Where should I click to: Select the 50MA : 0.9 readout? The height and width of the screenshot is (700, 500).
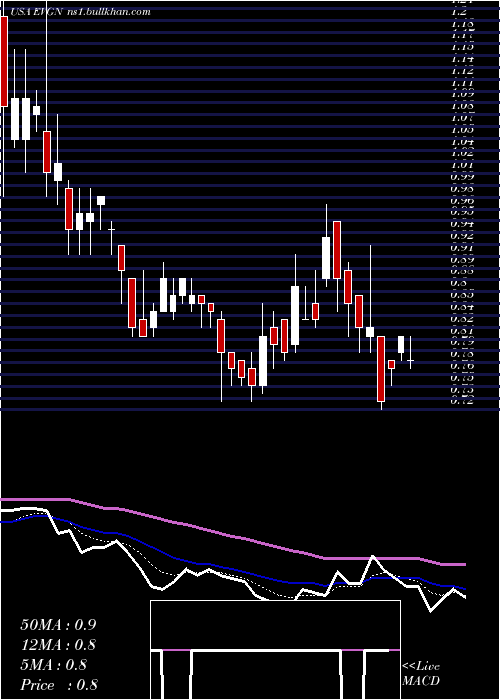click(58, 625)
